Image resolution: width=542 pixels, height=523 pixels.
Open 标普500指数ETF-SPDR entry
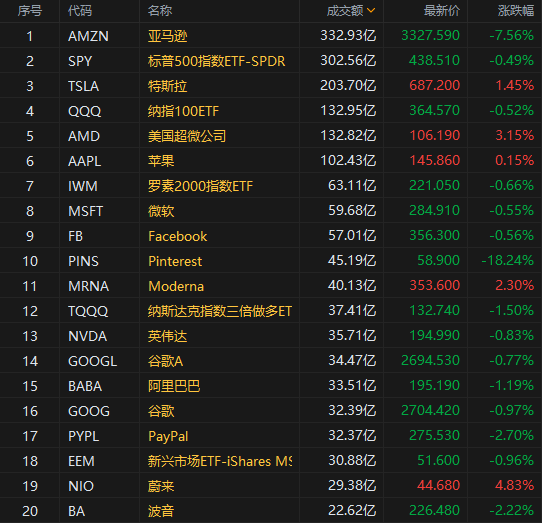point(216,61)
